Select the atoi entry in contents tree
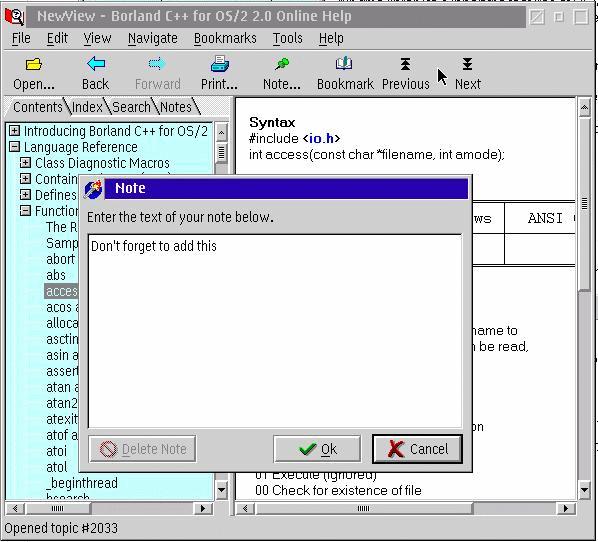Image resolution: width=598 pixels, height=542 pixels. click(56, 451)
